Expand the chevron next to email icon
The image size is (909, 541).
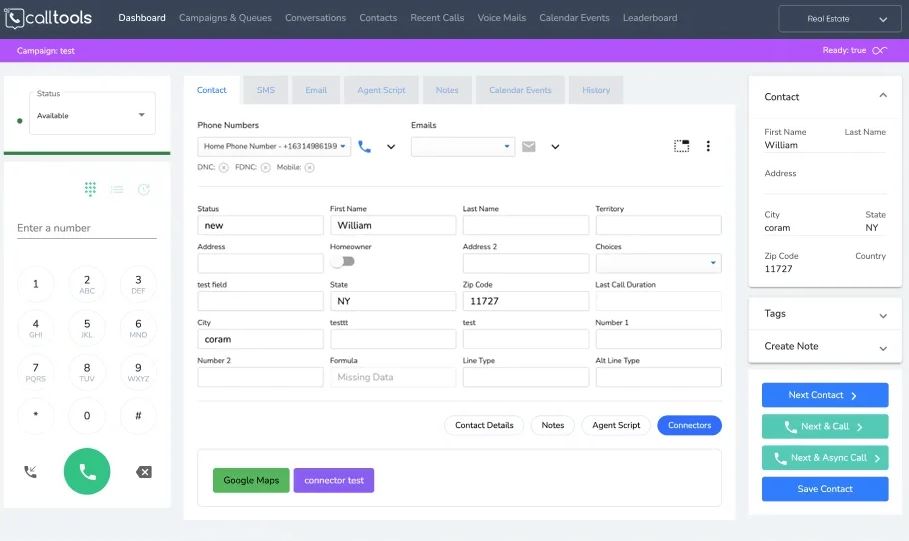coord(555,147)
